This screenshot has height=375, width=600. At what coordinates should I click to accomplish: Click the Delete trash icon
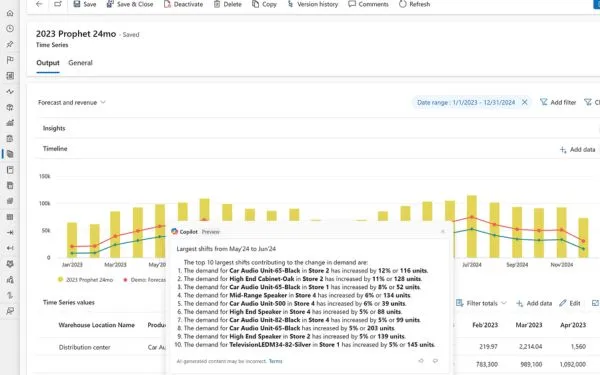[217, 4]
